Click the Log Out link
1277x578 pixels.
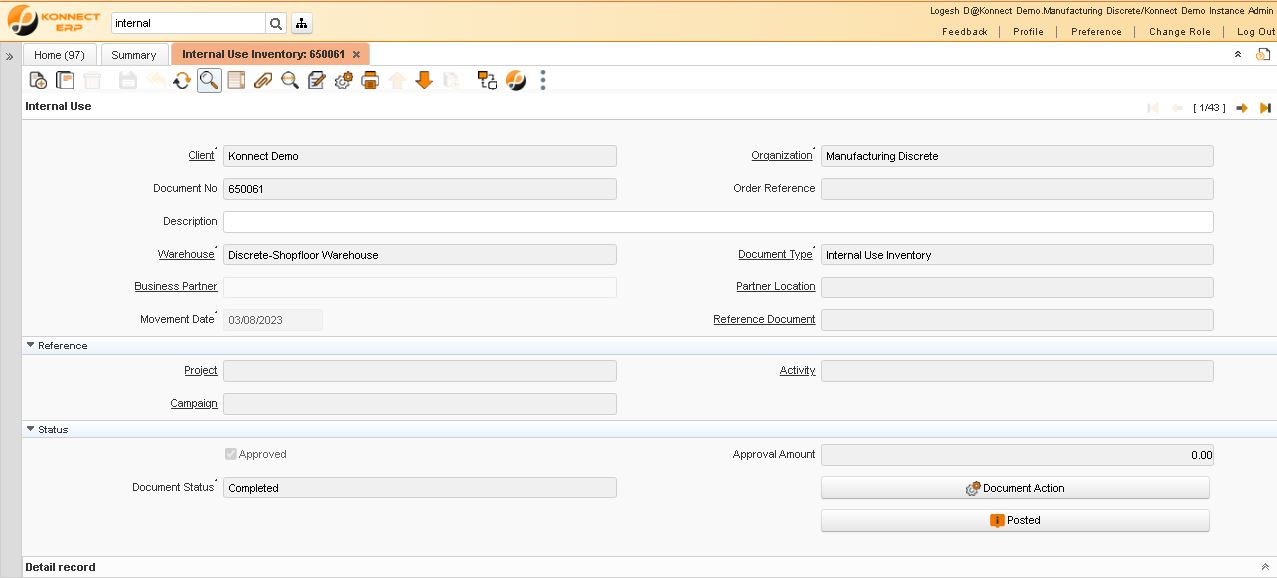[1256, 32]
